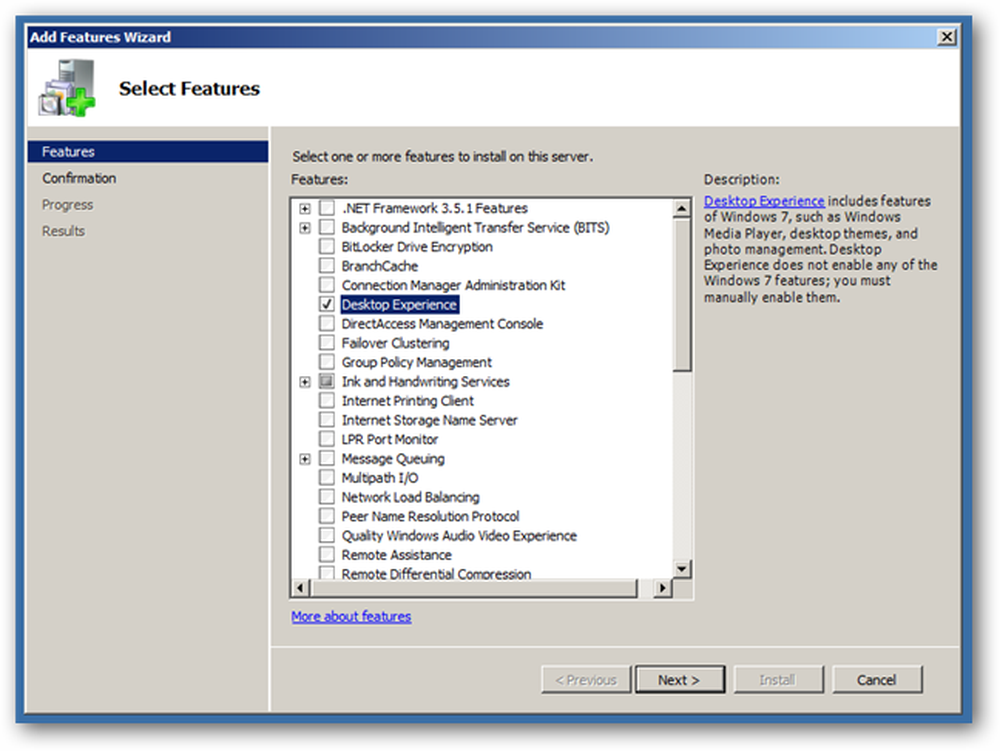Viewport: 1000px width, 751px height.
Task: Expand the Message Queuing tree node
Action: 305,458
